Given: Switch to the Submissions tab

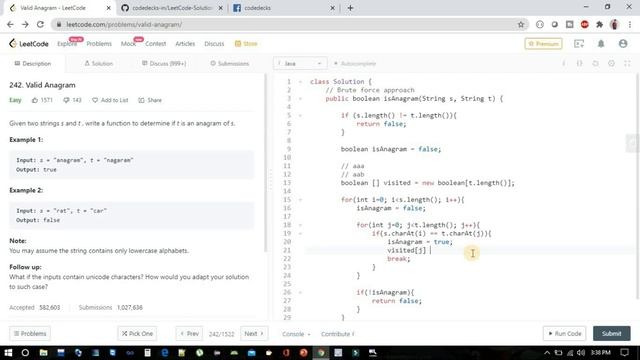Looking at the screenshot, I should (x=229, y=64).
